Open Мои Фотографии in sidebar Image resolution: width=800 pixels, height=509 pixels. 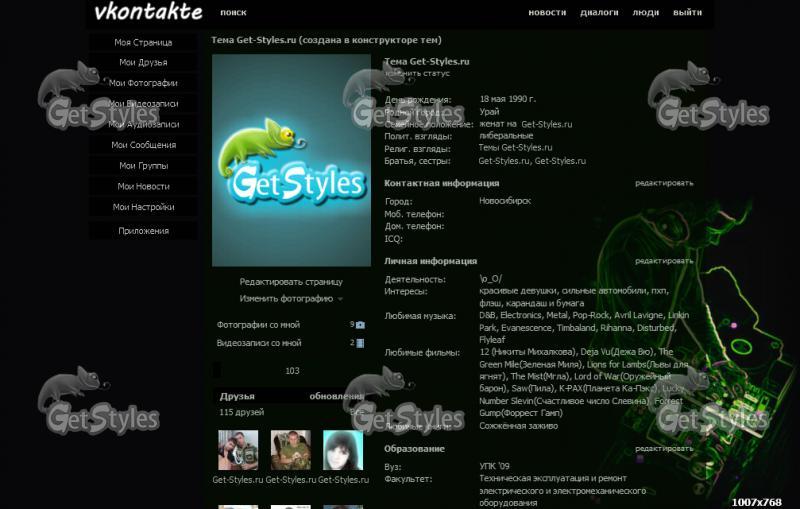tap(143, 83)
